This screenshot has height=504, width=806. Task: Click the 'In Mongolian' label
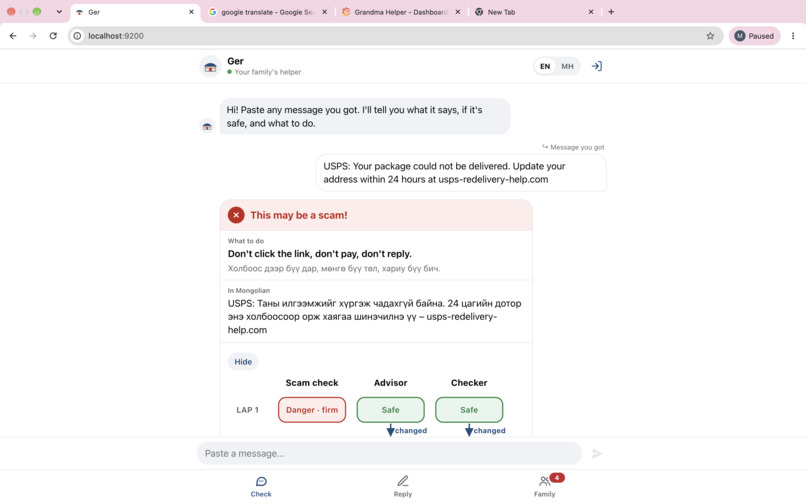coord(249,291)
